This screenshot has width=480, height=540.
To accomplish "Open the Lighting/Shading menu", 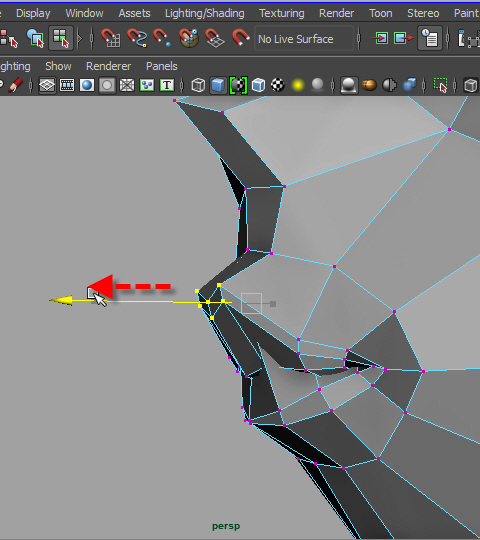I will click(x=205, y=13).
